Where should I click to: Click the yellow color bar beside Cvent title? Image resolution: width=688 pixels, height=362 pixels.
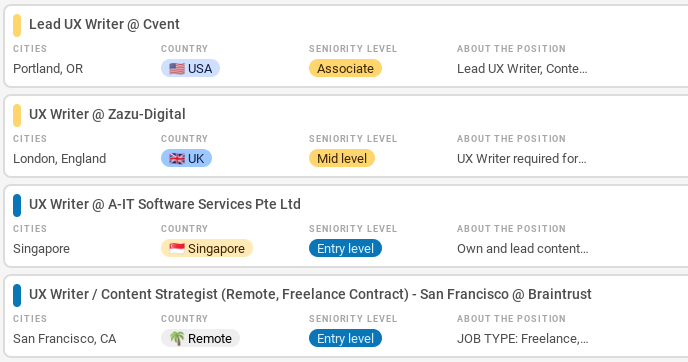[17, 25]
